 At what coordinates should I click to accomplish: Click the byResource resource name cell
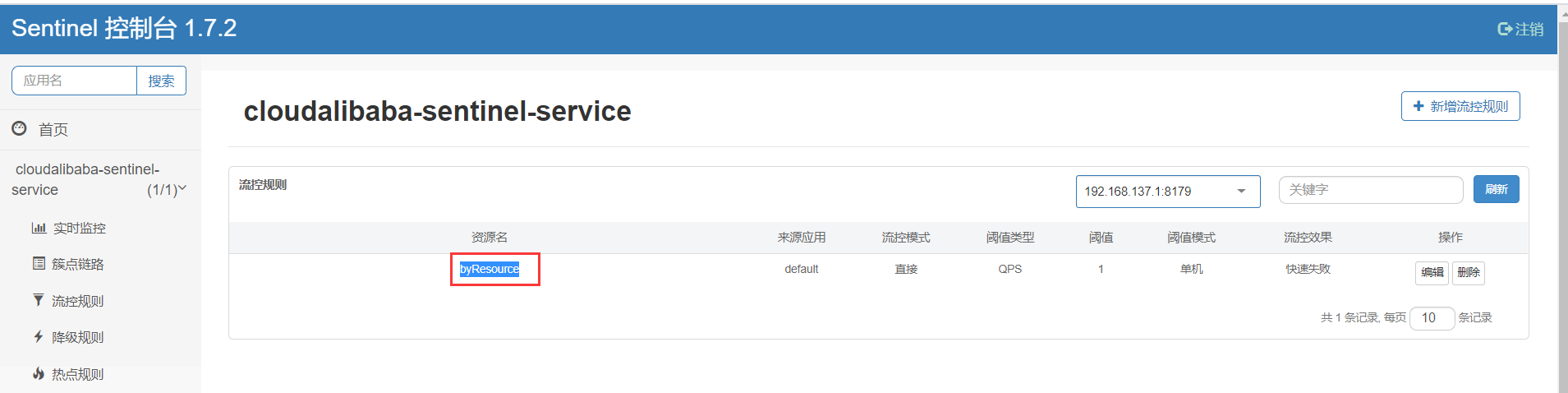(x=490, y=269)
